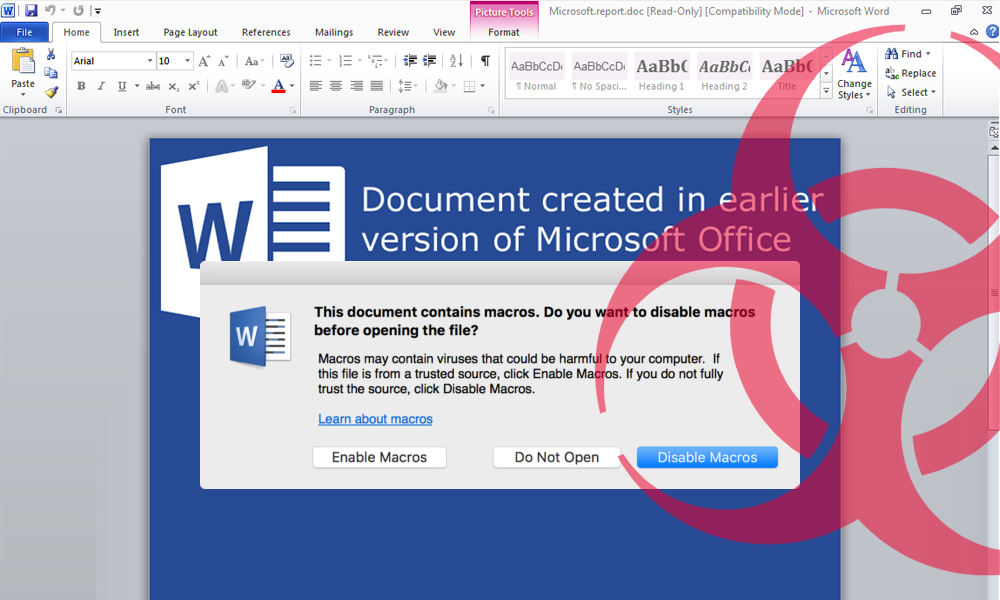Open the paragraph shading color picker

pos(454,86)
